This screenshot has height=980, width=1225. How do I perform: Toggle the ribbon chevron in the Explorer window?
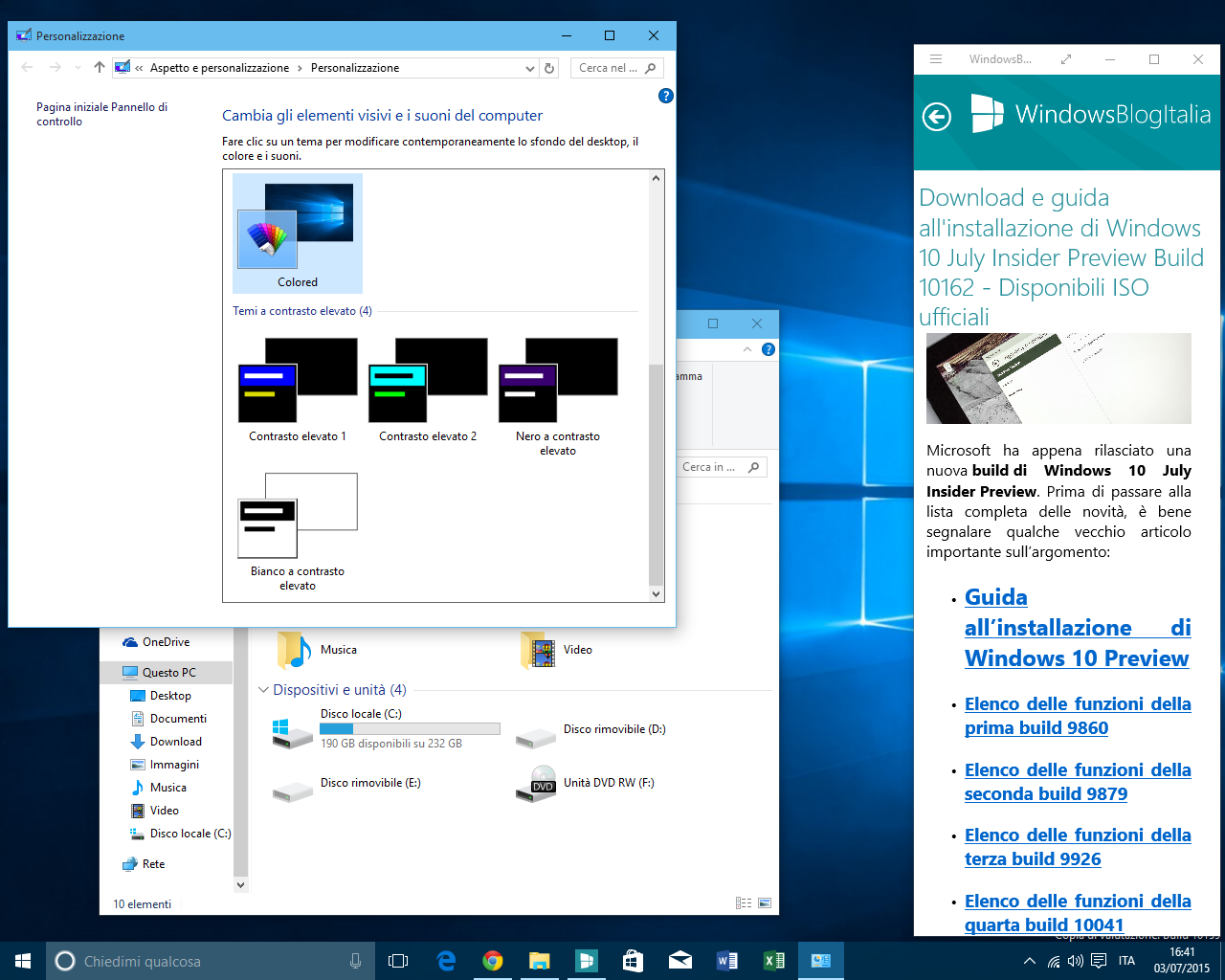tap(747, 349)
